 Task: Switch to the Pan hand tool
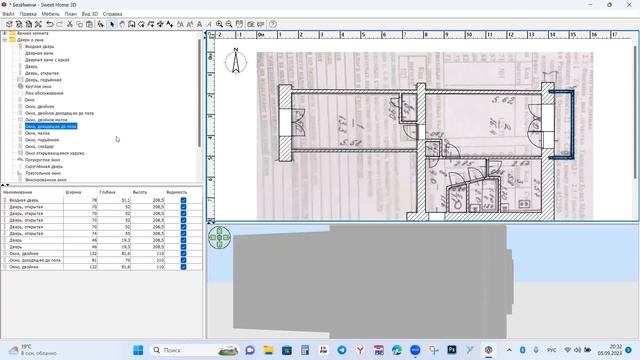[122, 24]
